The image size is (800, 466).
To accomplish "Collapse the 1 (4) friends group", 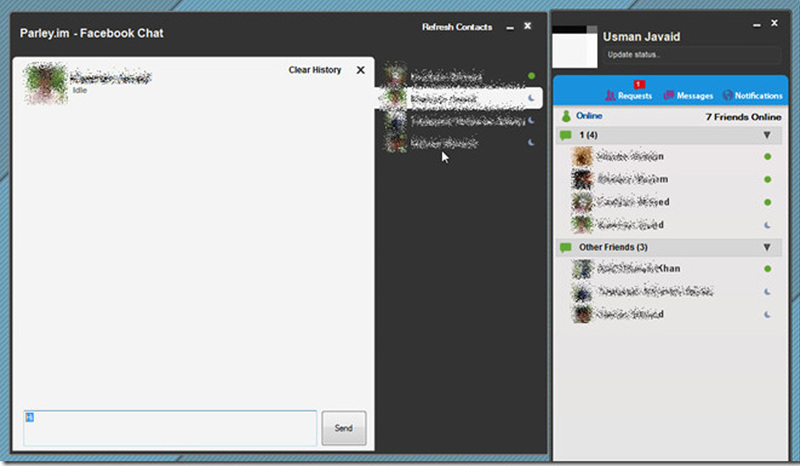I will point(767,135).
